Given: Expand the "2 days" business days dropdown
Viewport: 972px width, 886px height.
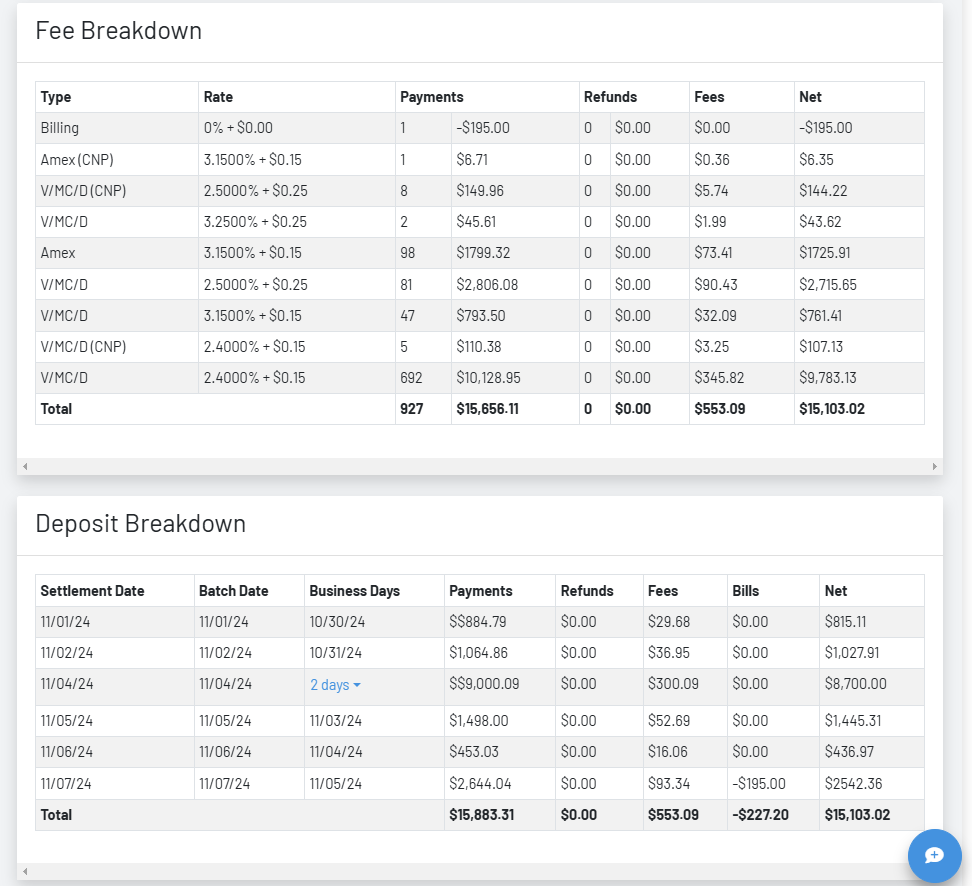Looking at the screenshot, I should click(335, 685).
